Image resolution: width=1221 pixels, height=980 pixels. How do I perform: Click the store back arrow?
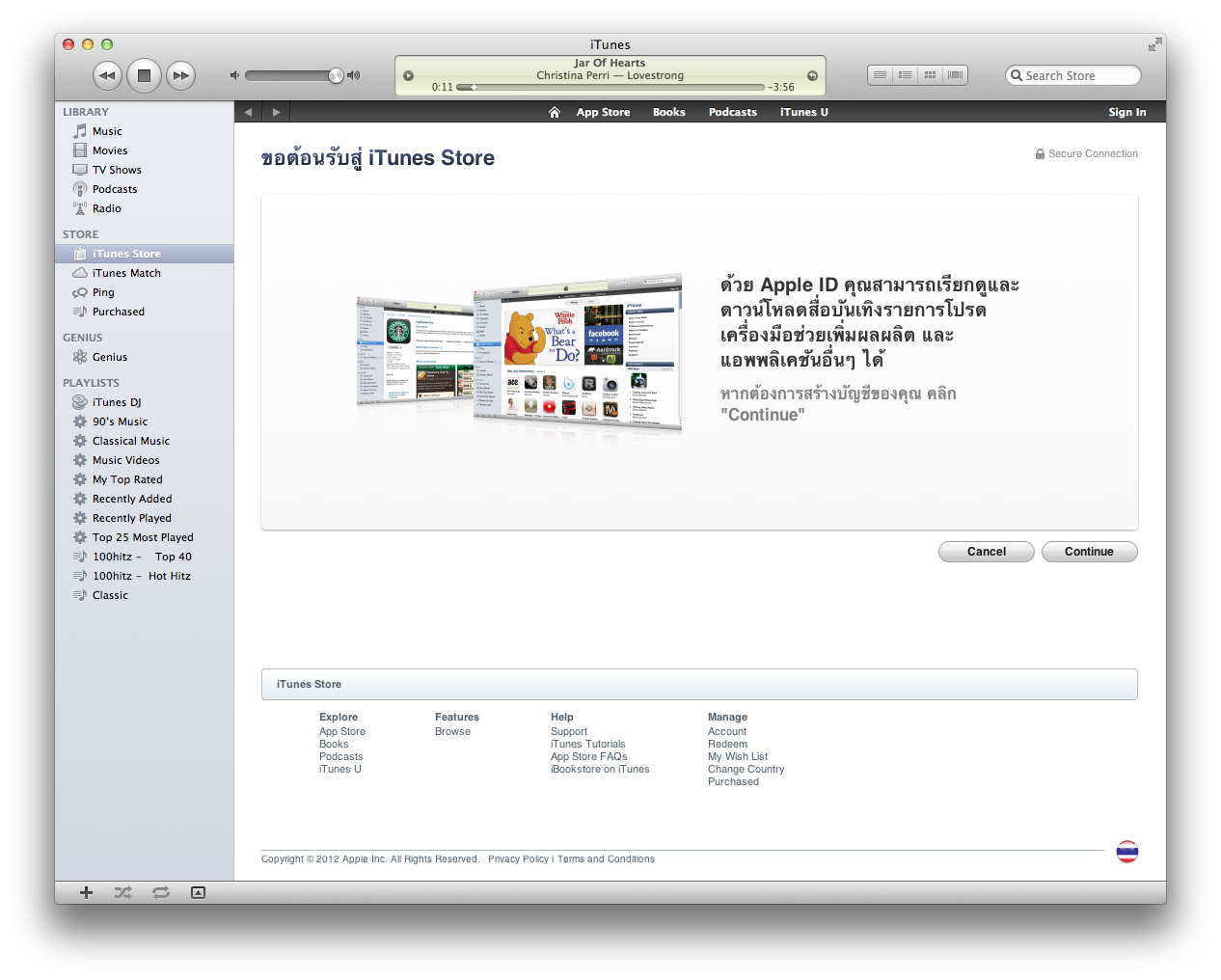(x=248, y=112)
